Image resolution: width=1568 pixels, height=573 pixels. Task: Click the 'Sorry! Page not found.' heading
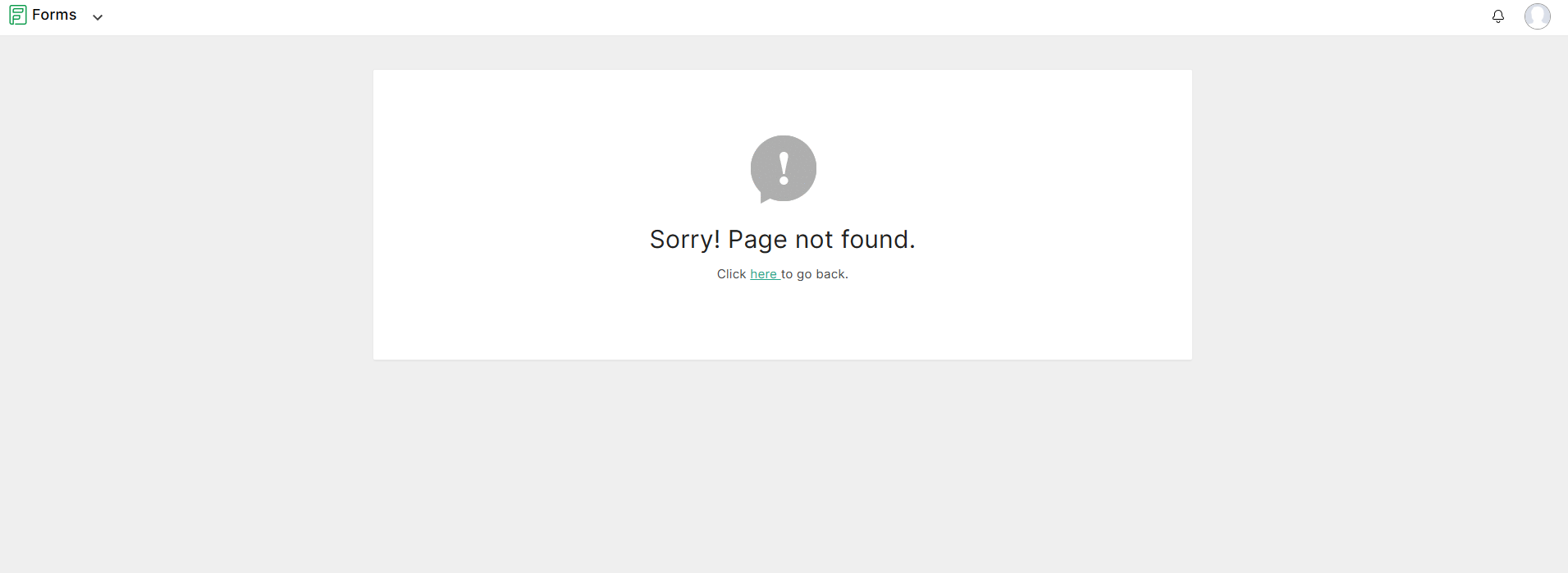coord(782,239)
